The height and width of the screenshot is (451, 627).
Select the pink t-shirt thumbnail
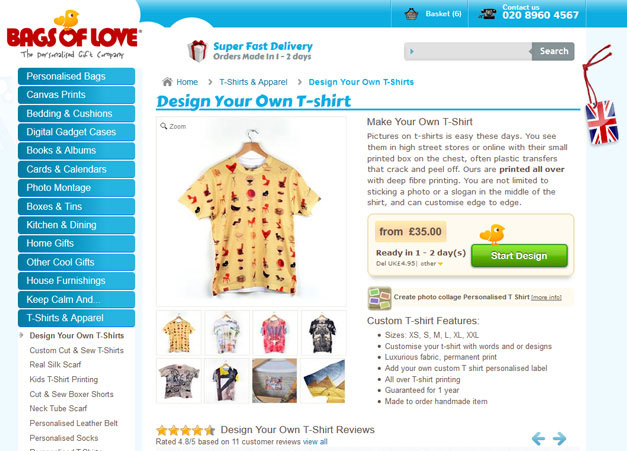(x=275, y=333)
